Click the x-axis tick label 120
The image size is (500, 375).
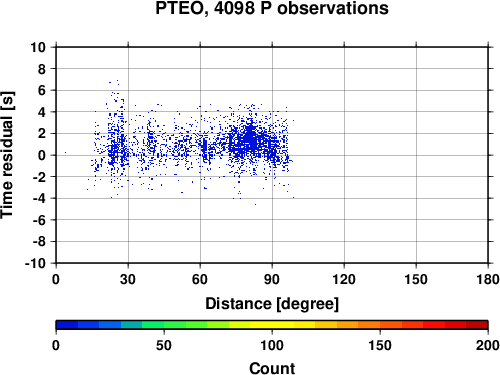tap(344, 279)
